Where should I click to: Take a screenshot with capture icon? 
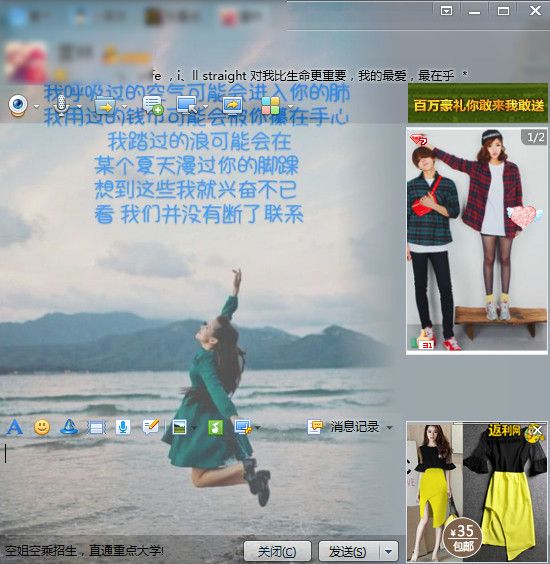(243, 427)
